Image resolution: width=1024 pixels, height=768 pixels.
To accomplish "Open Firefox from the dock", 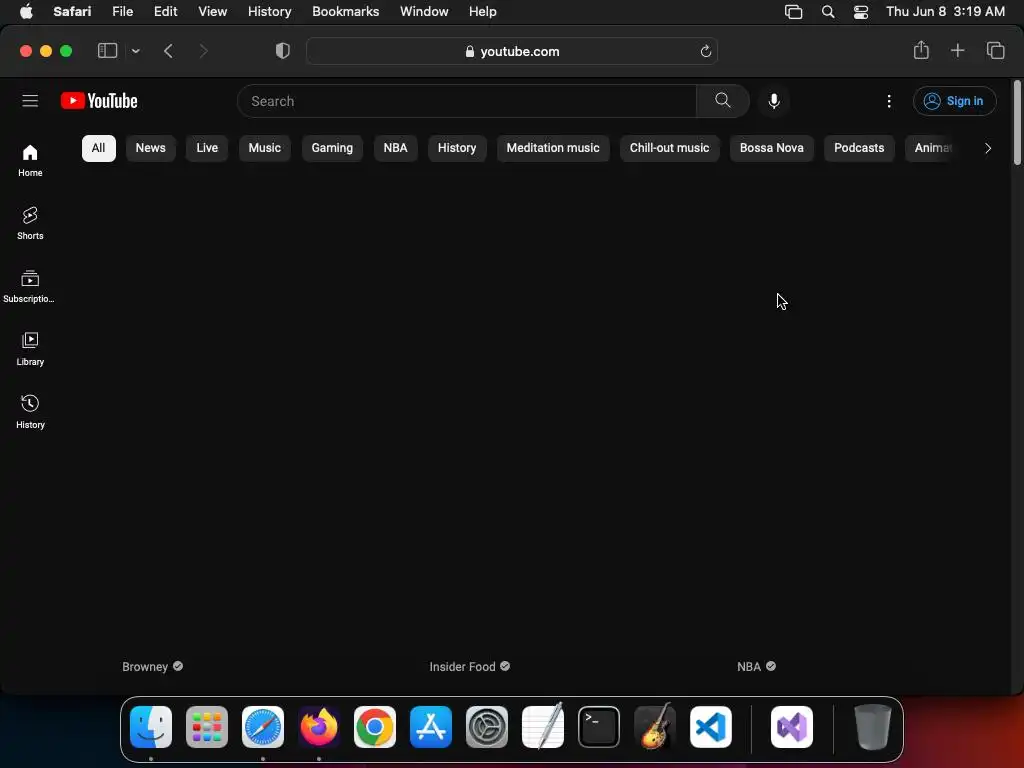I will click(x=319, y=727).
